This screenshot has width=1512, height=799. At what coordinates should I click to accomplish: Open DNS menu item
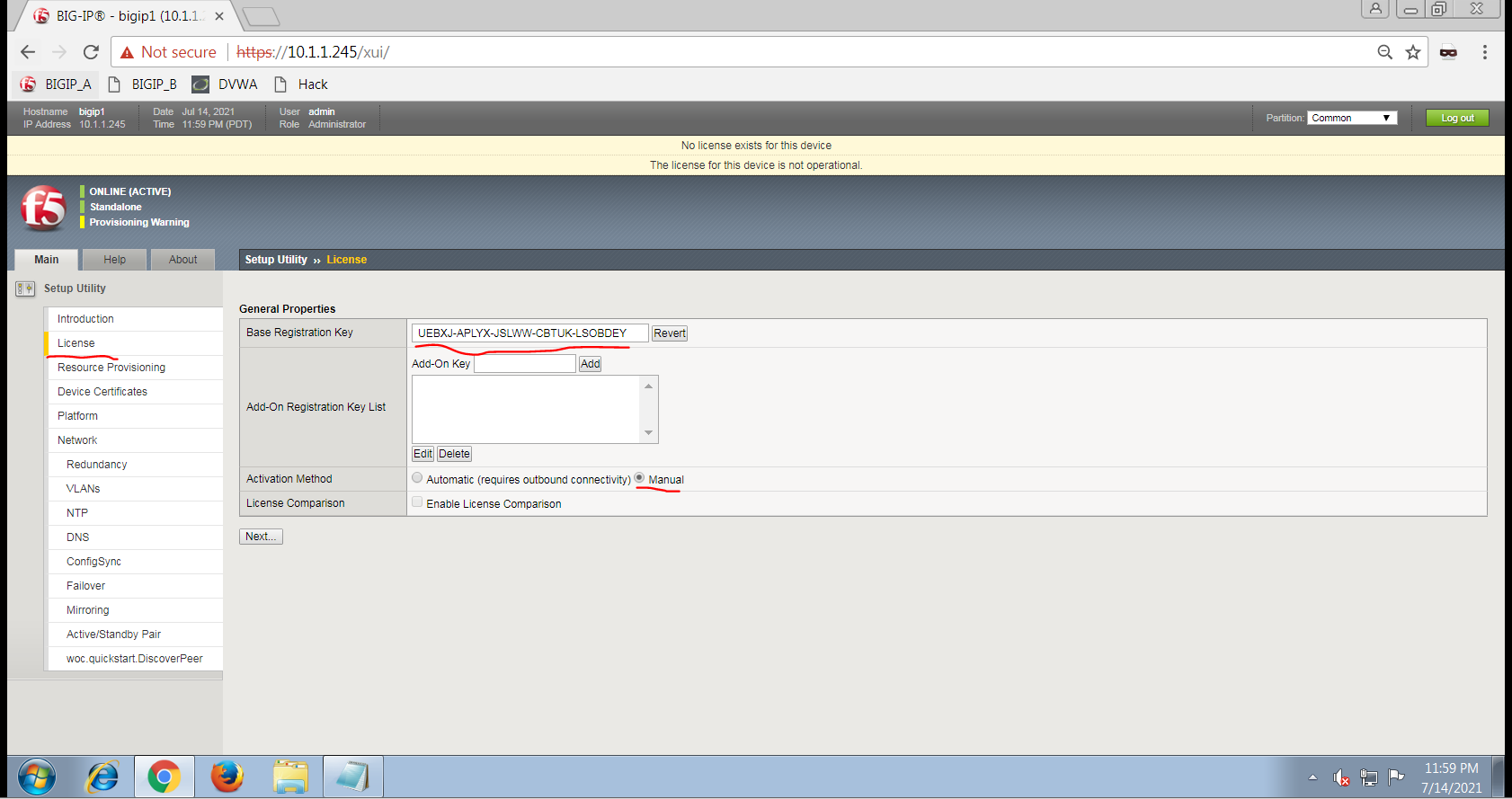tap(135, 537)
